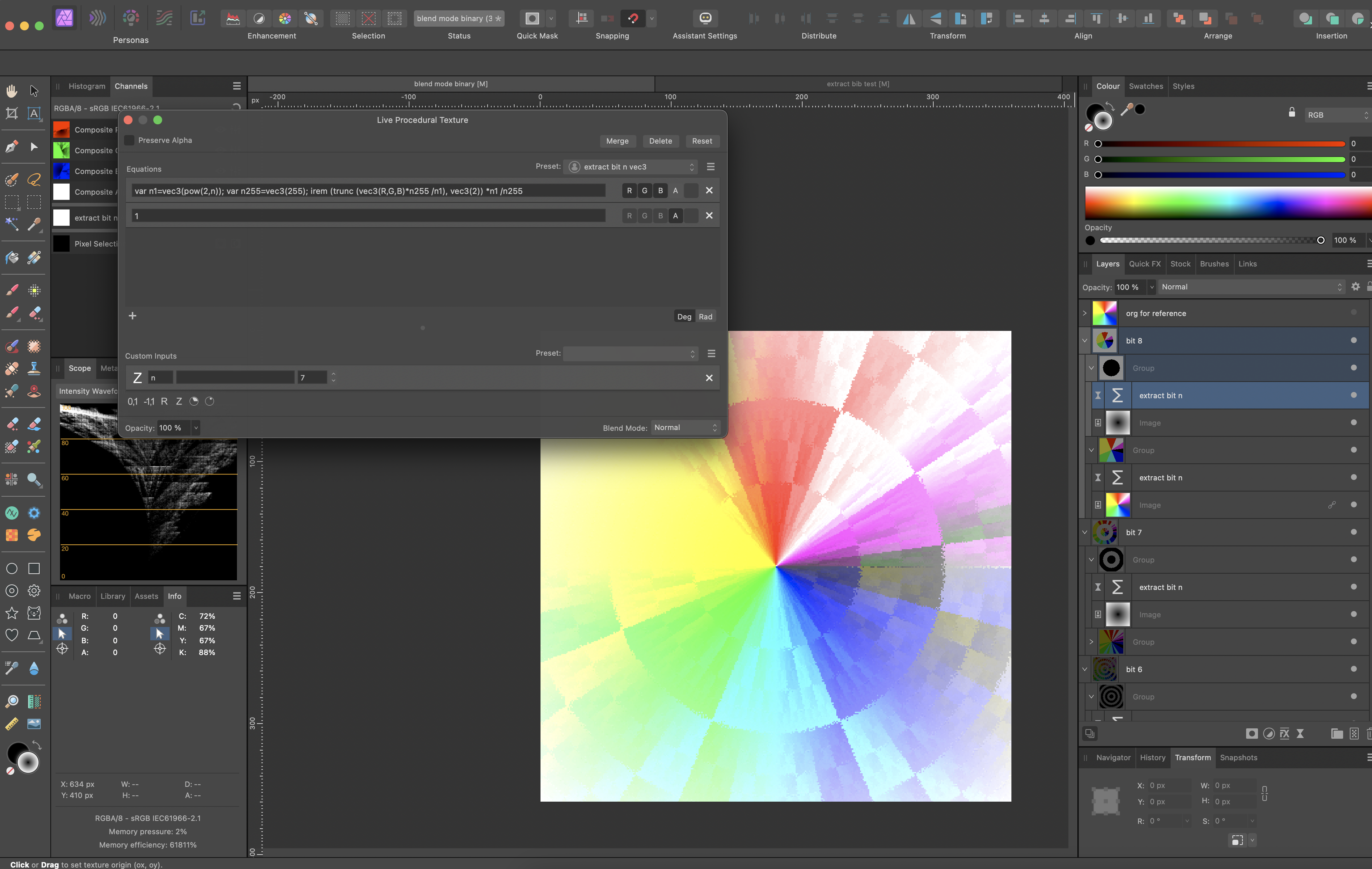This screenshot has width=1372, height=869.
Task: Open the Blend Mode Normal dropdown in dialog
Action: coord(685,428)
